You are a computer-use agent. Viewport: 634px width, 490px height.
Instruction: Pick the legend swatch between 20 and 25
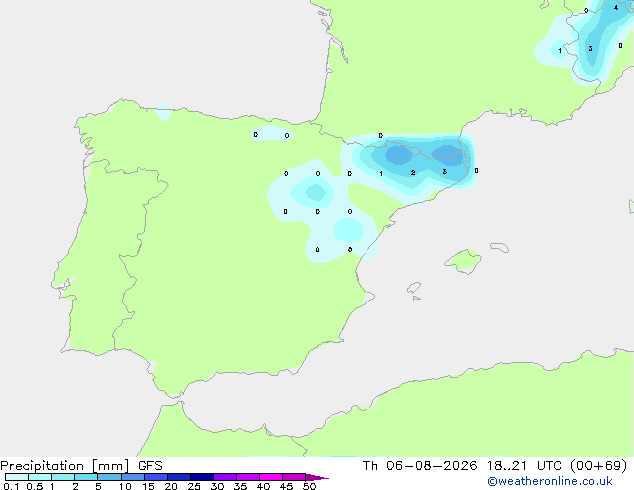(x=179, y=477)
